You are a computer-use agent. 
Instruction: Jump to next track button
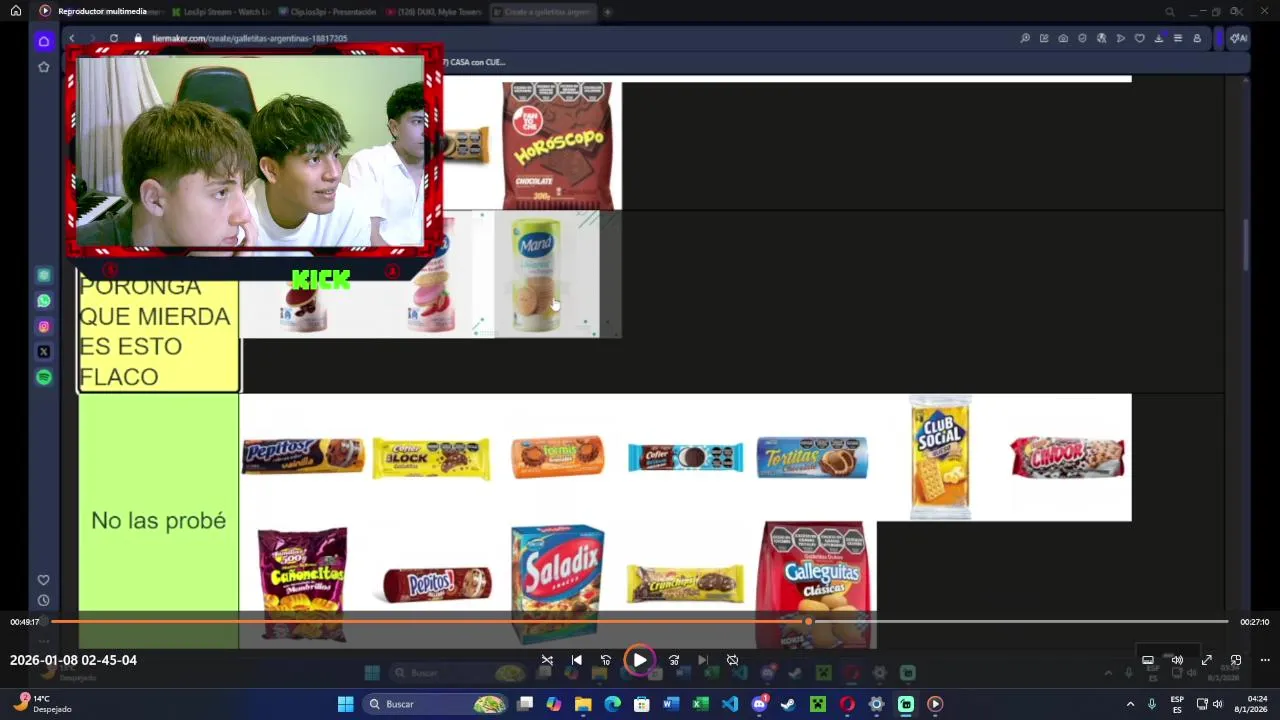click(703, 660)
